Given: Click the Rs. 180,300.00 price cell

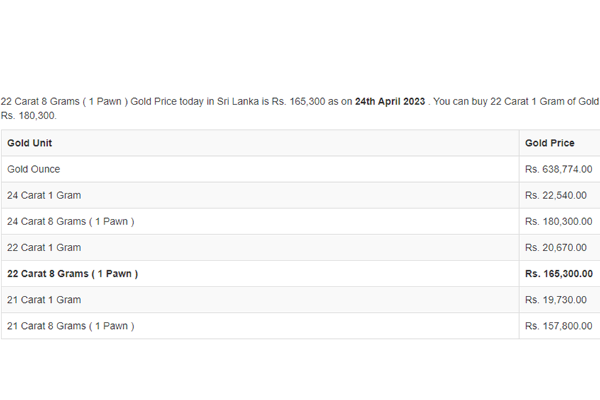Looking at the screenshot, I should click(558, 222).
